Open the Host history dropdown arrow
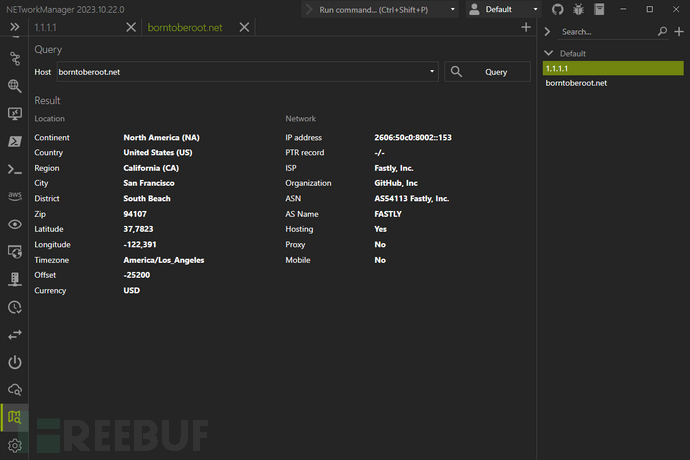Viewport: 690px width, 460px height. pos(432,72)
